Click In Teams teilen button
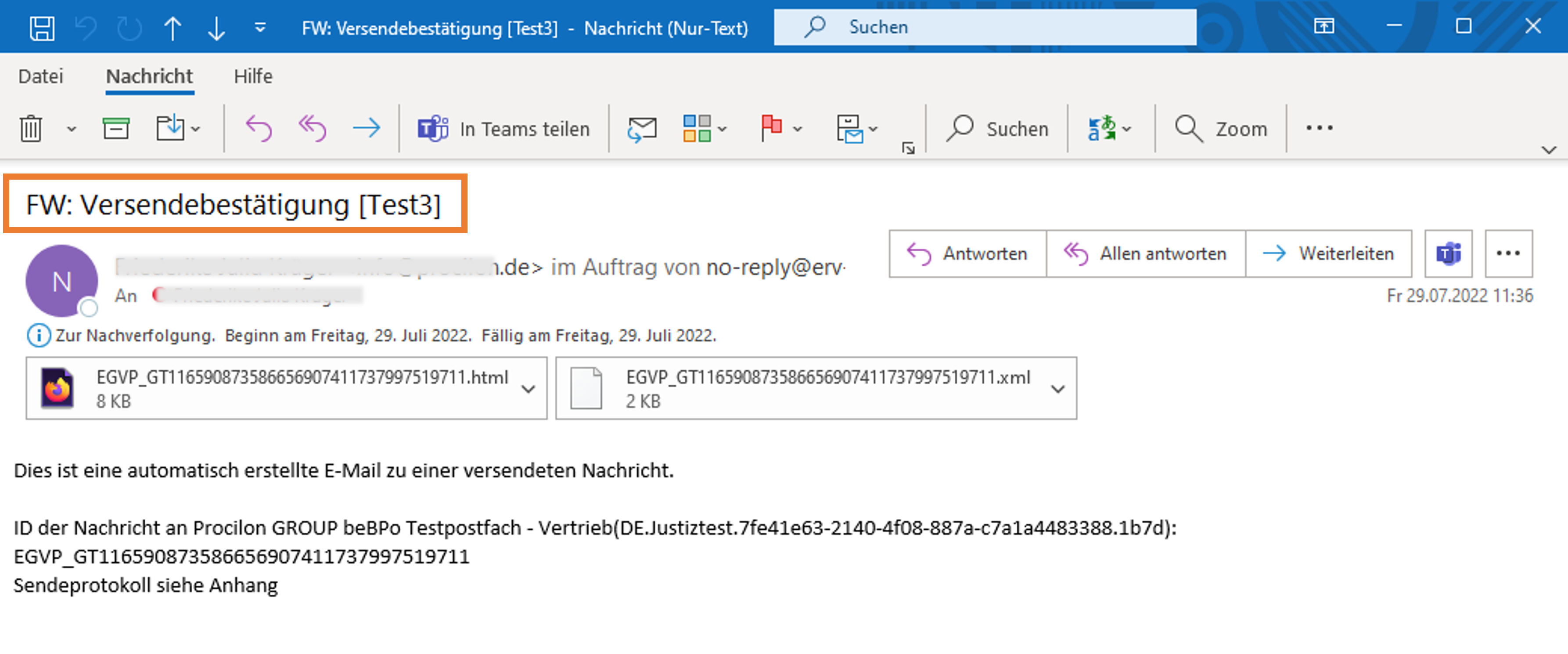Viewport: 1568px width, 654px height. pos(504,129)
